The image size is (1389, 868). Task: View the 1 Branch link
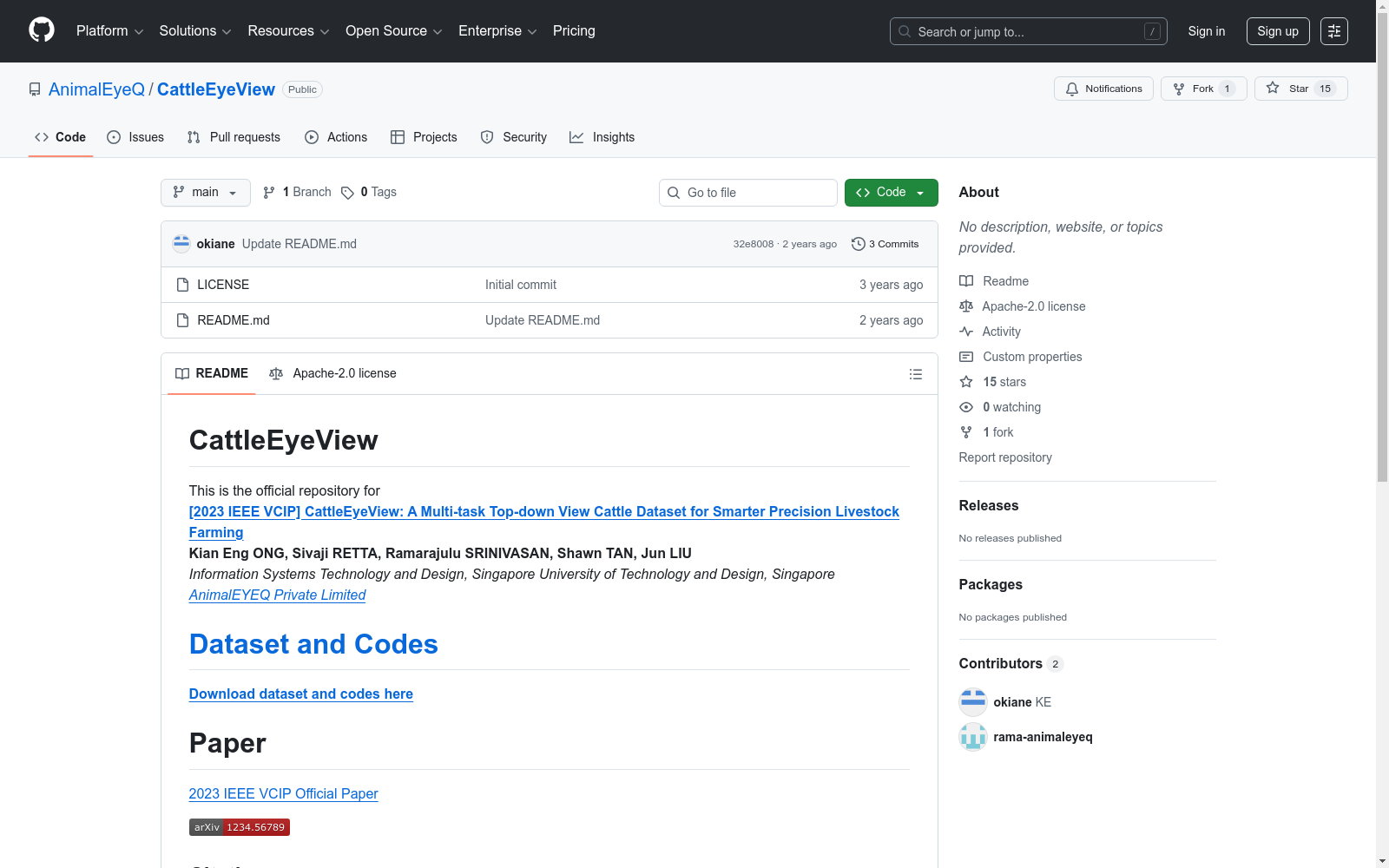pyautogui.click(x=298, y=193)
